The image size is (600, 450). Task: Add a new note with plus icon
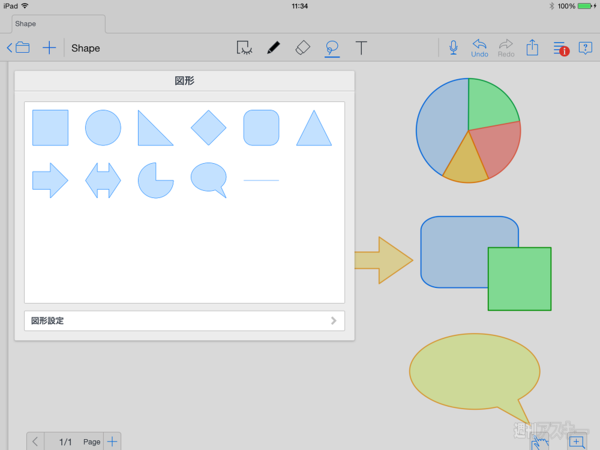pos(49,48)
